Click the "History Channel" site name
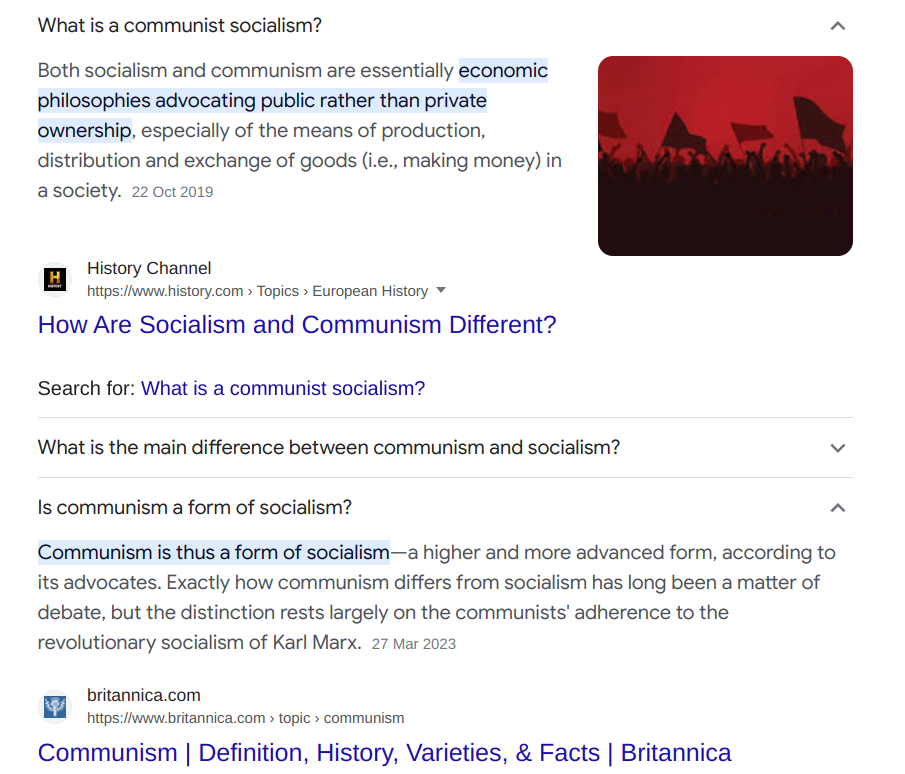905x774 pixels. tap(149, 268)
